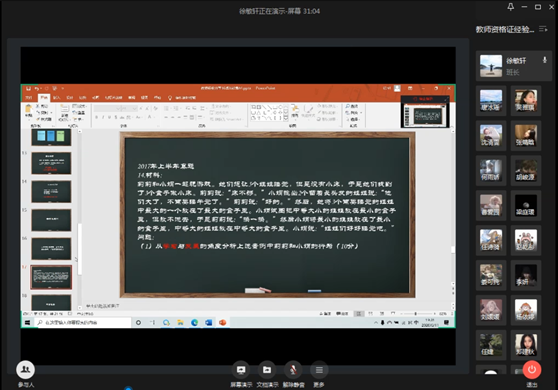
Task: Pin the meeting window on top
Action: tap(511, 7)
